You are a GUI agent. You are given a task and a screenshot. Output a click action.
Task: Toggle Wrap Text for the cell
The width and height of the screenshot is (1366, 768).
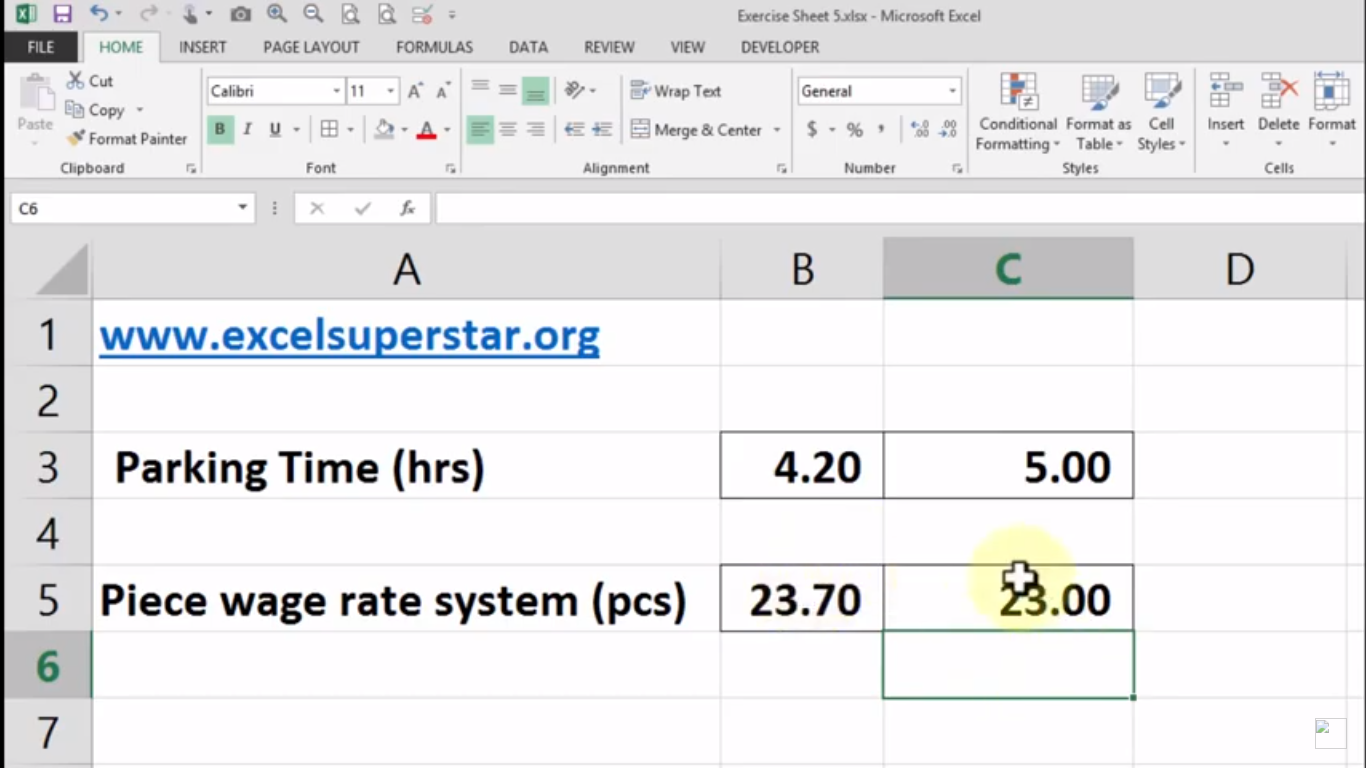pos(676,91)
